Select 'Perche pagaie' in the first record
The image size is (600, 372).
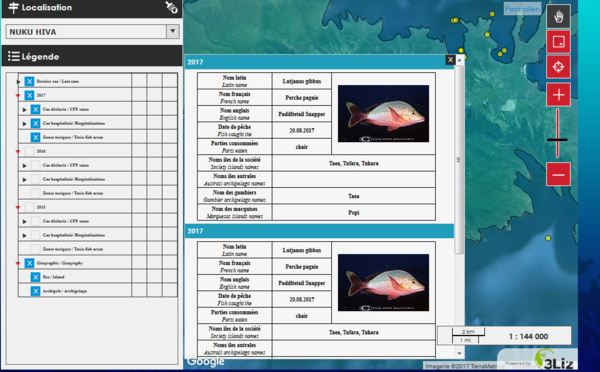pos(302,98)
